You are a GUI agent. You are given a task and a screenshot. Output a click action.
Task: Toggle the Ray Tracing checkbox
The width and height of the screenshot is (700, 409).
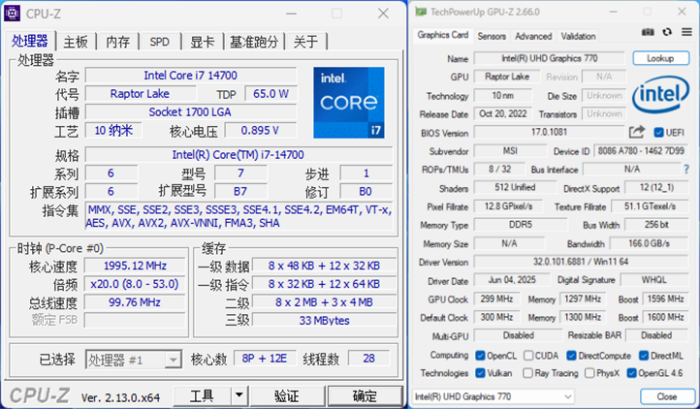click(528, 373)
